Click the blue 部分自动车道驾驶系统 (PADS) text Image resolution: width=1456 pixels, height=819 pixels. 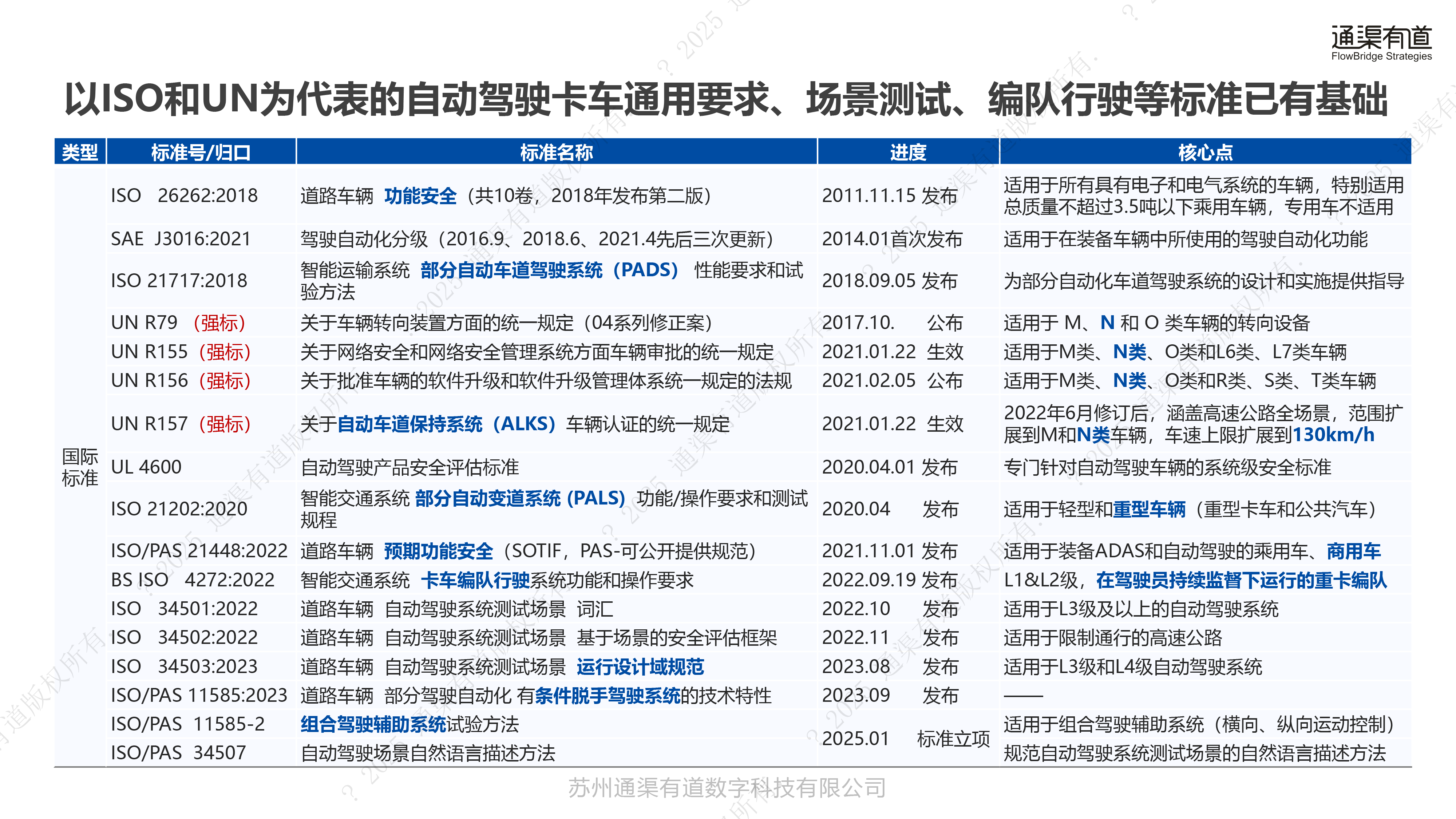point(549,270)
